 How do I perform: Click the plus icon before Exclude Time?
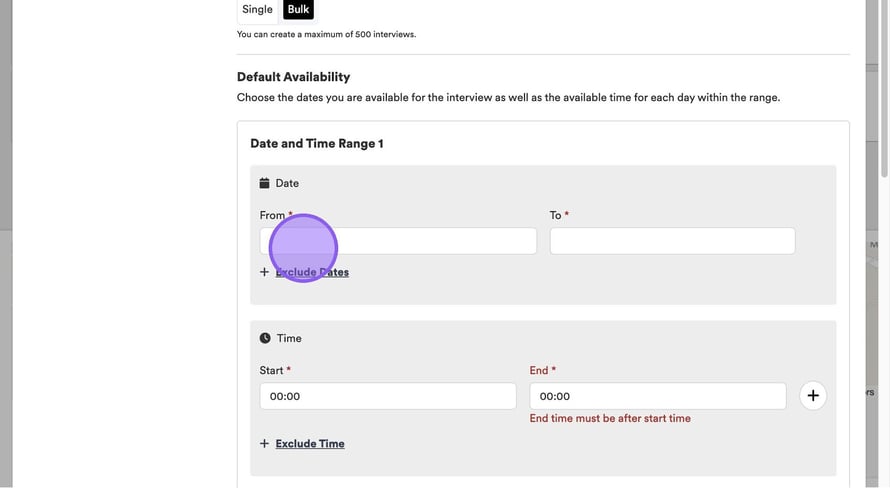(264, 443)
